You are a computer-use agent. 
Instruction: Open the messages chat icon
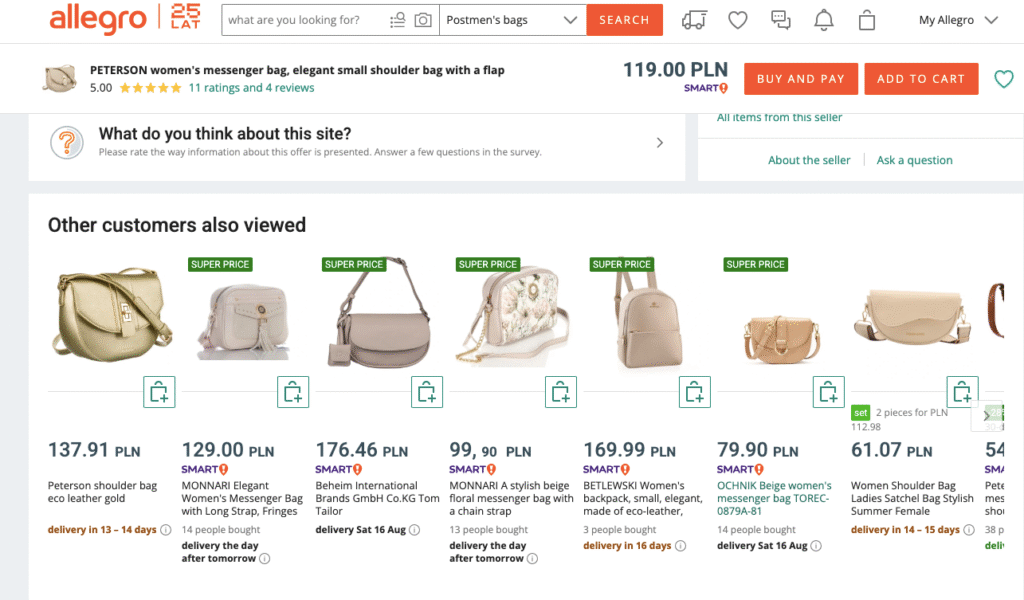tap(780, 20)
